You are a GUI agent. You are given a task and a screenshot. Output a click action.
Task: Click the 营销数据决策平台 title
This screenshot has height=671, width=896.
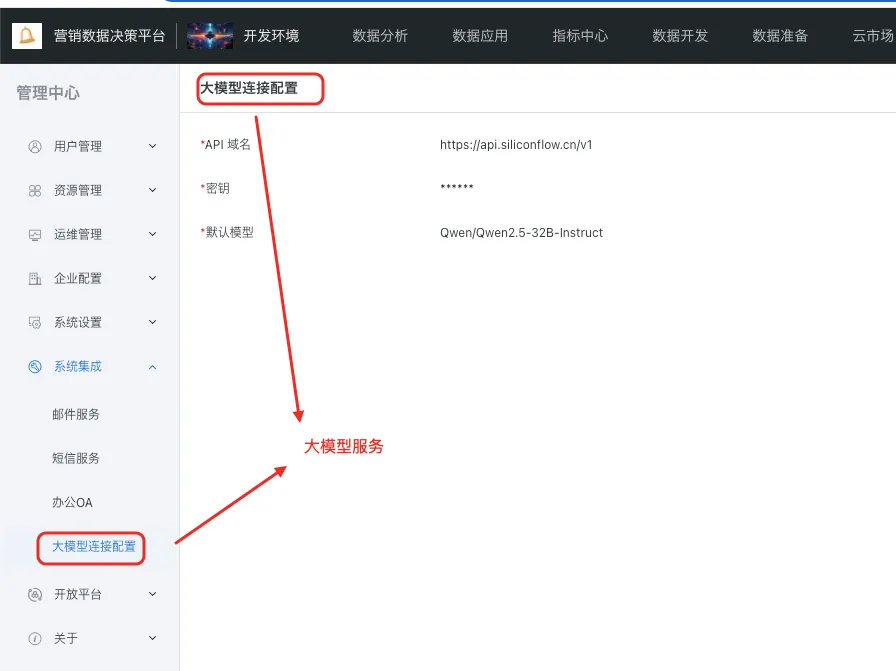[x=109, y=36]
